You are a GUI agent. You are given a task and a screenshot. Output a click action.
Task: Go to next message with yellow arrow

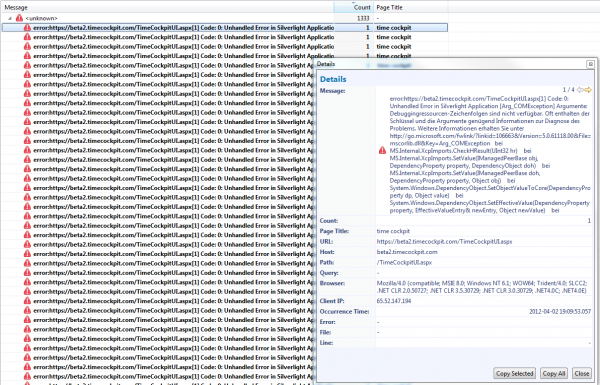point(588,90)
